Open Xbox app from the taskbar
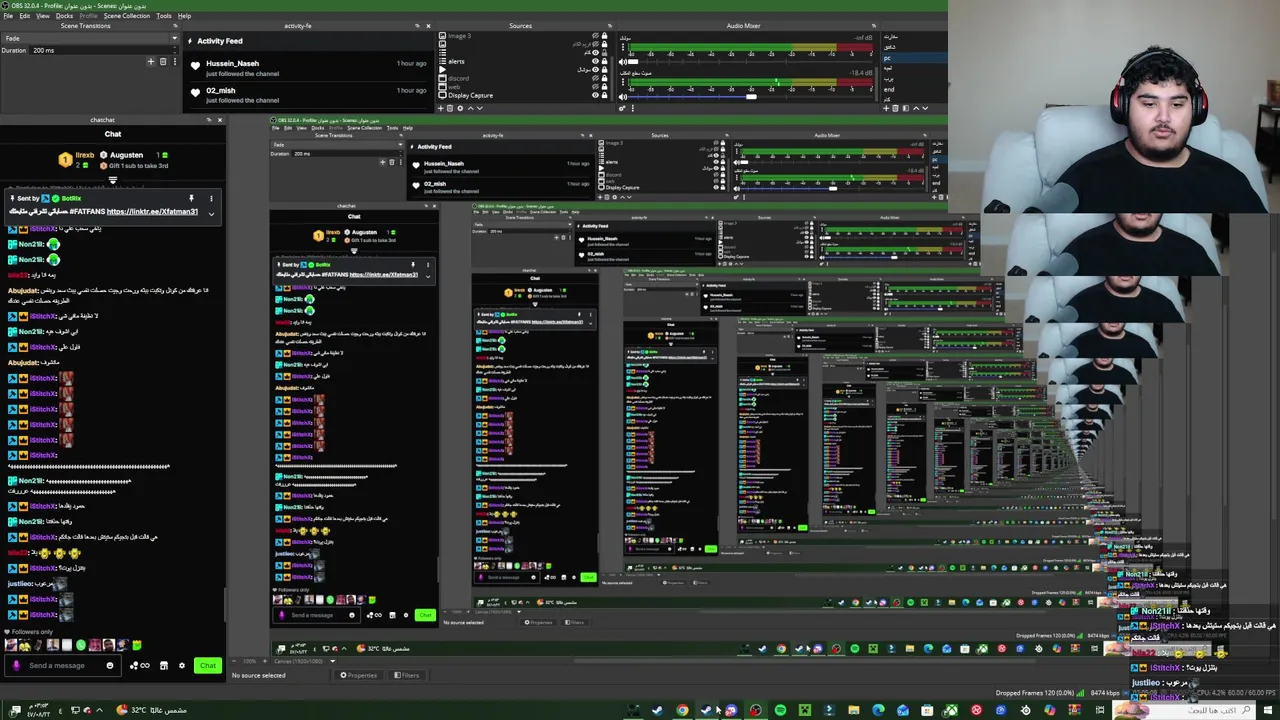Screen dimensions: 1280x720 pyautogui.click(x=952, y=710)
